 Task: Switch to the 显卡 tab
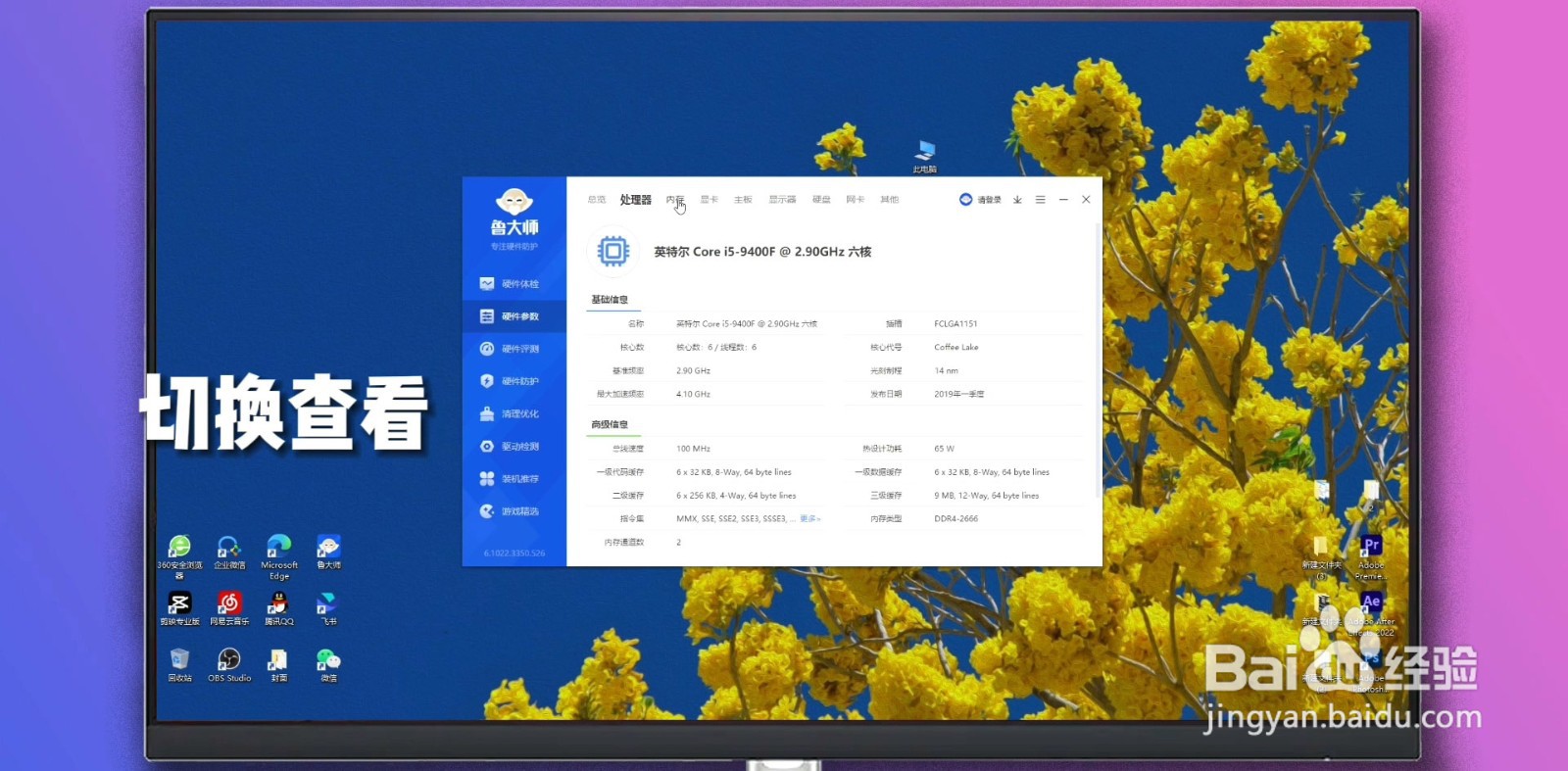tap(709, 200)
